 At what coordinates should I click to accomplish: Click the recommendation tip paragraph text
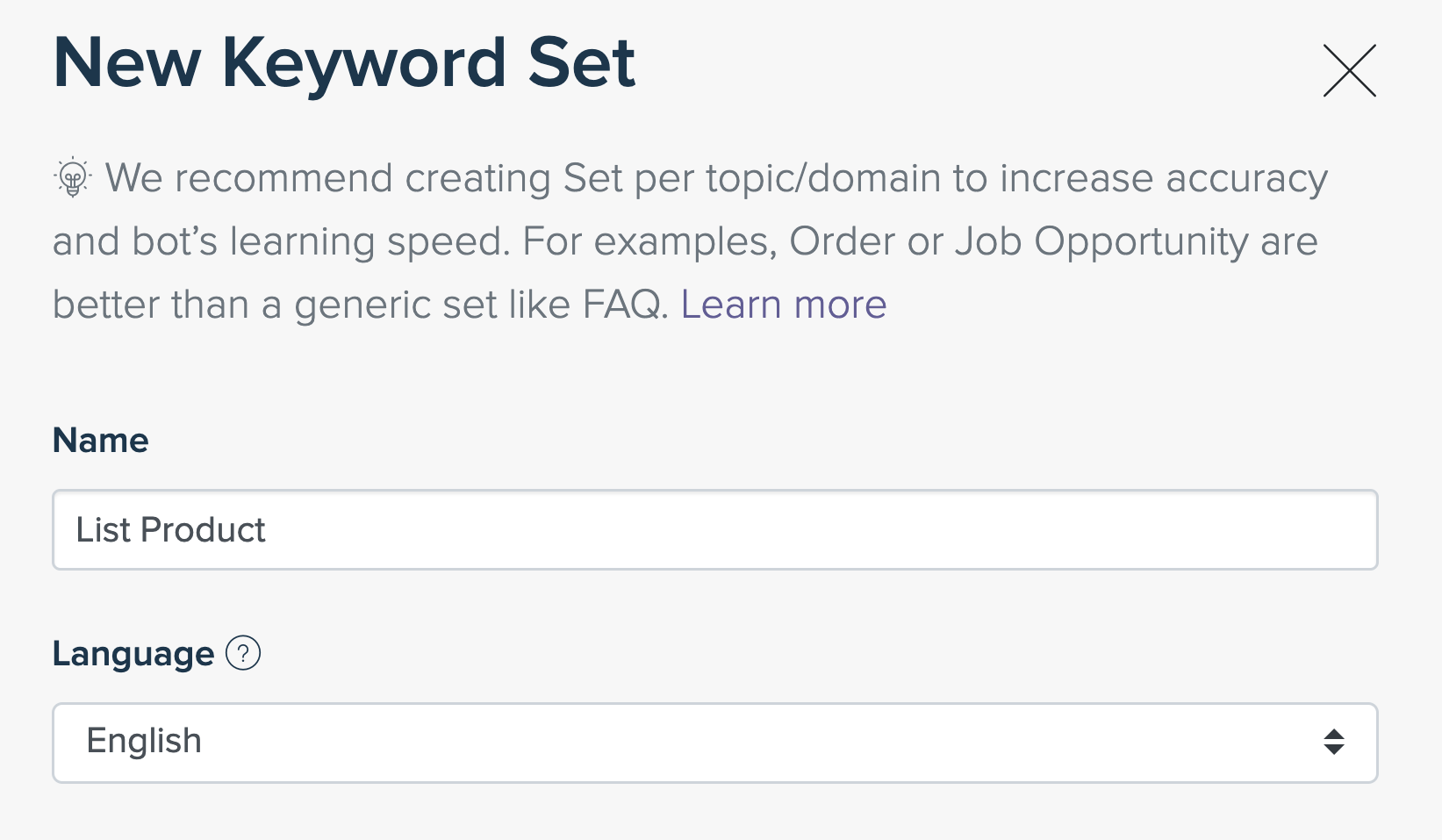point(690,241)
